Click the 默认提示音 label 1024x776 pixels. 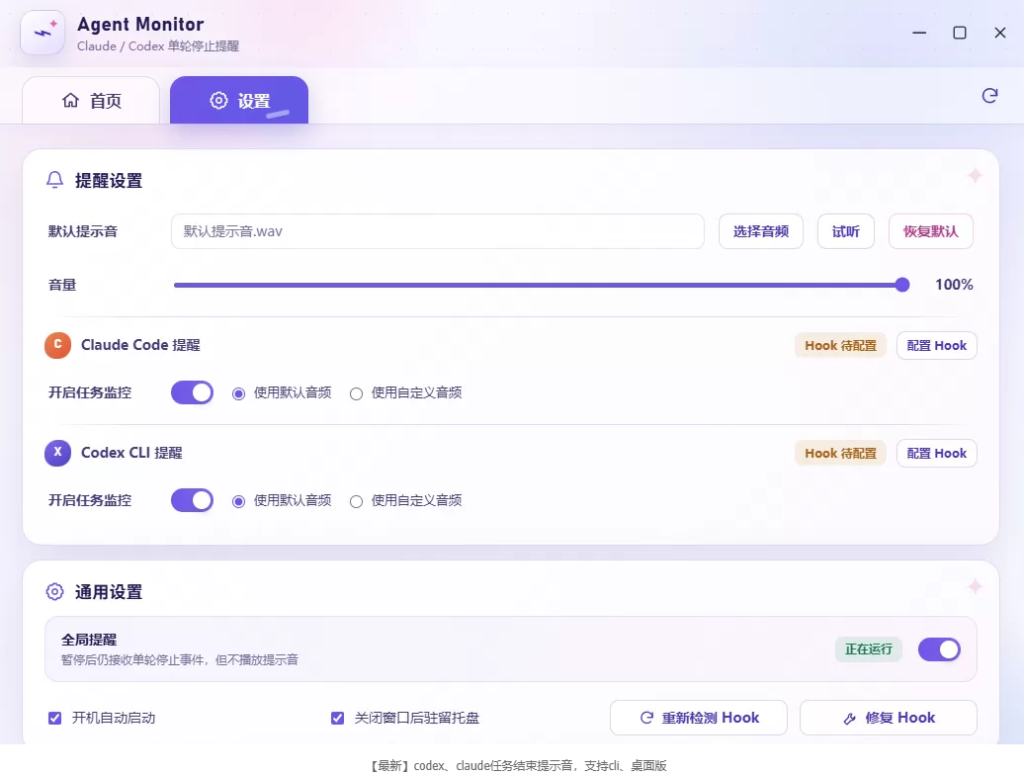click(x=83, y=231)
